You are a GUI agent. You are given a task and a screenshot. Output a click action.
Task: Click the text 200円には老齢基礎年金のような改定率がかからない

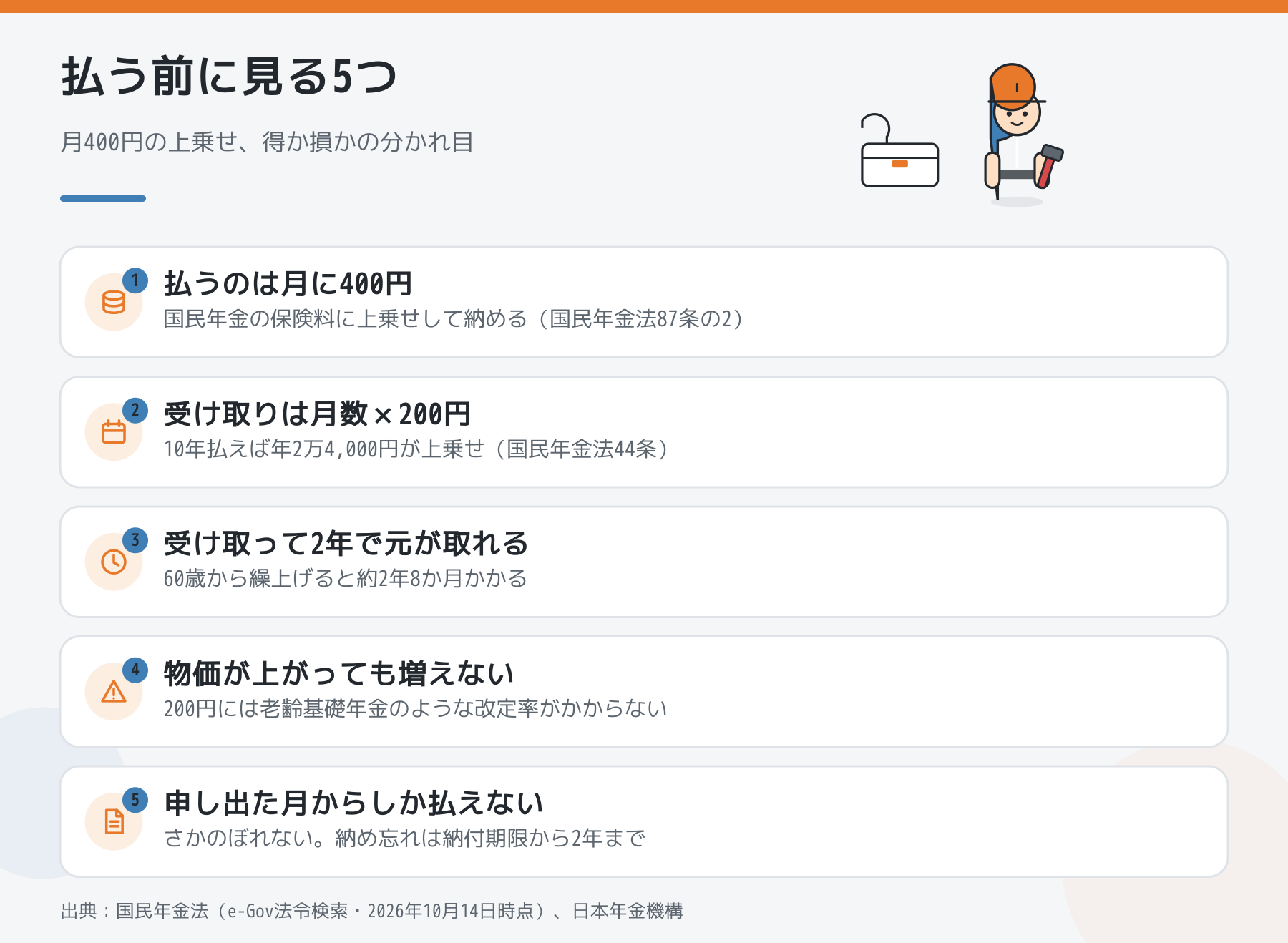(416, 708)
